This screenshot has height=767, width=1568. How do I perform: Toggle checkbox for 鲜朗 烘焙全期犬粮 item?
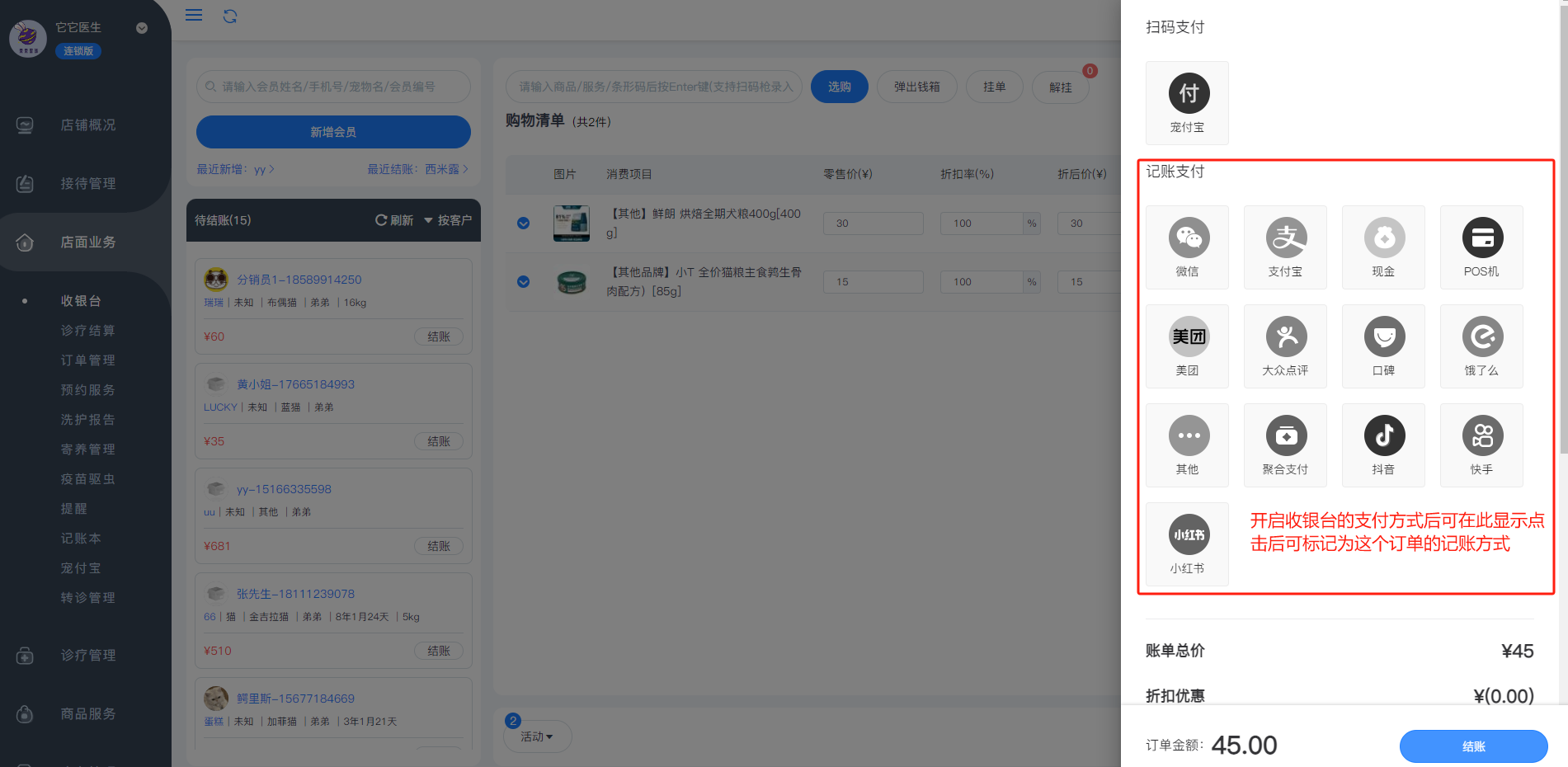pos(523,224)
